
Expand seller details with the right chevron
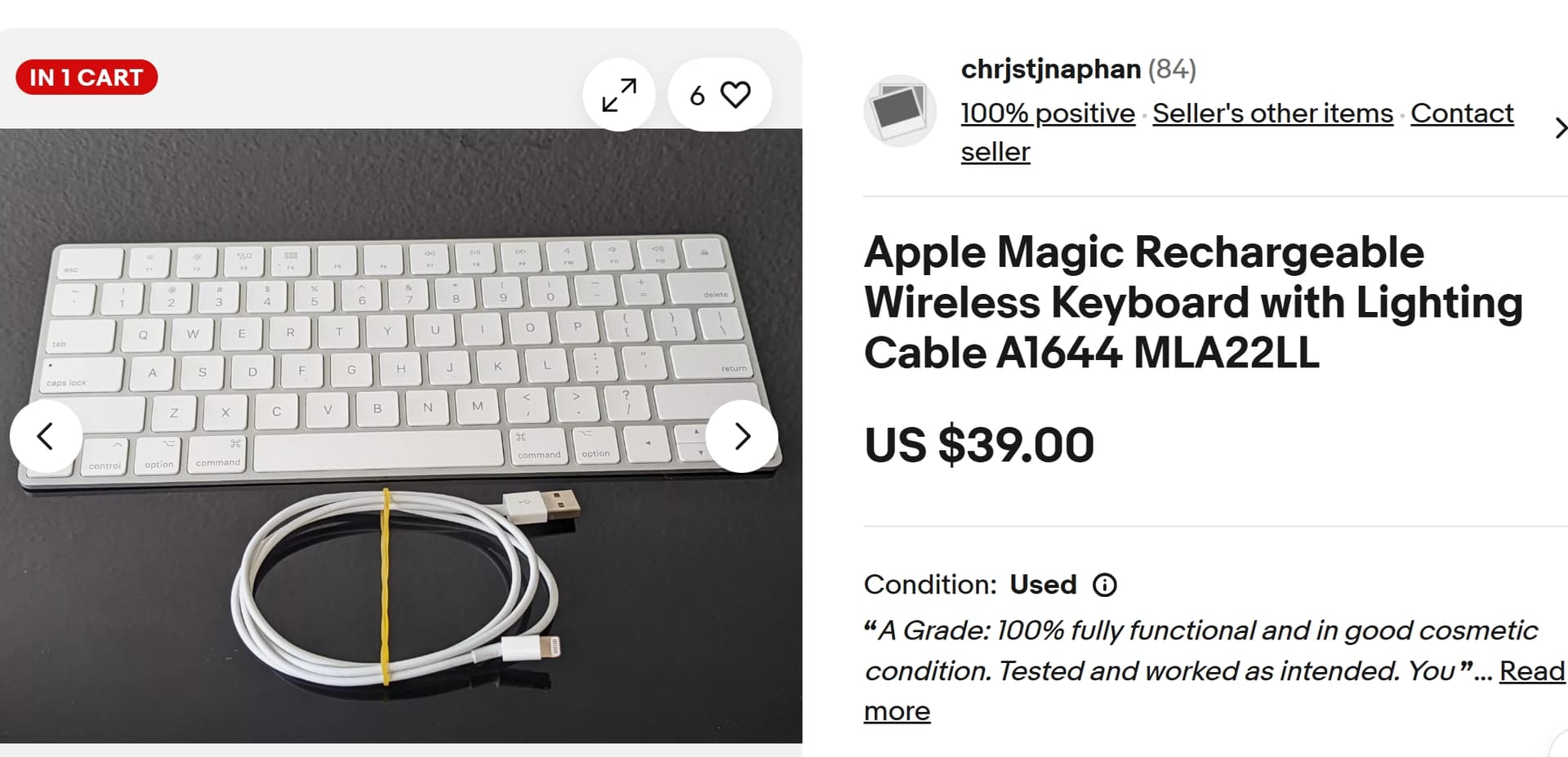point(1560,128)
